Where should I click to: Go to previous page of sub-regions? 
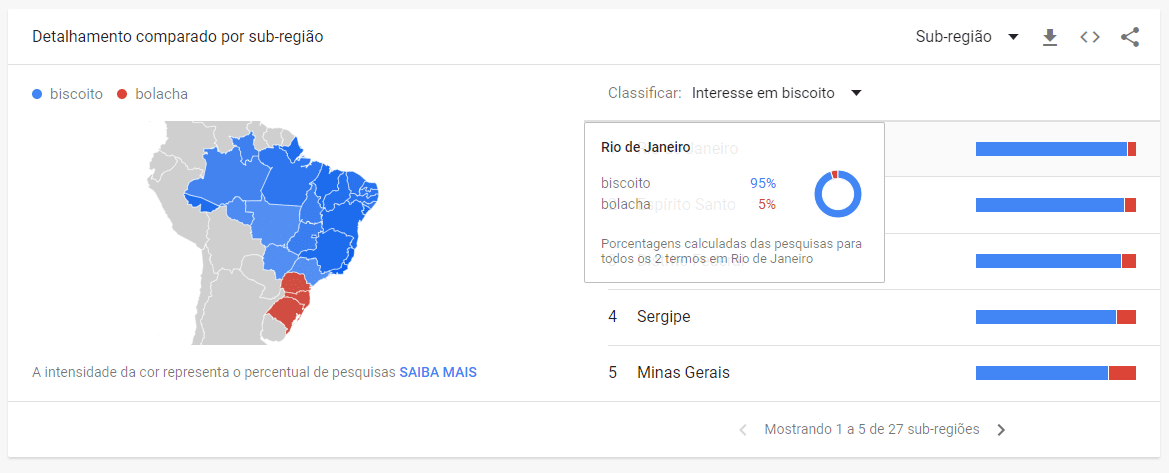[x=743, y=430]
